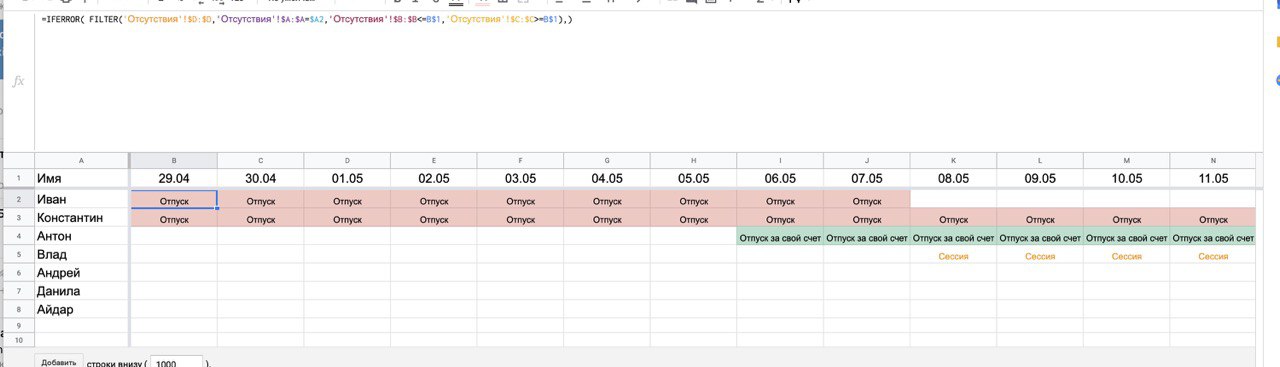Select column E header
Viewport: 1280px width, 367px height.
(x=434, y=161)
